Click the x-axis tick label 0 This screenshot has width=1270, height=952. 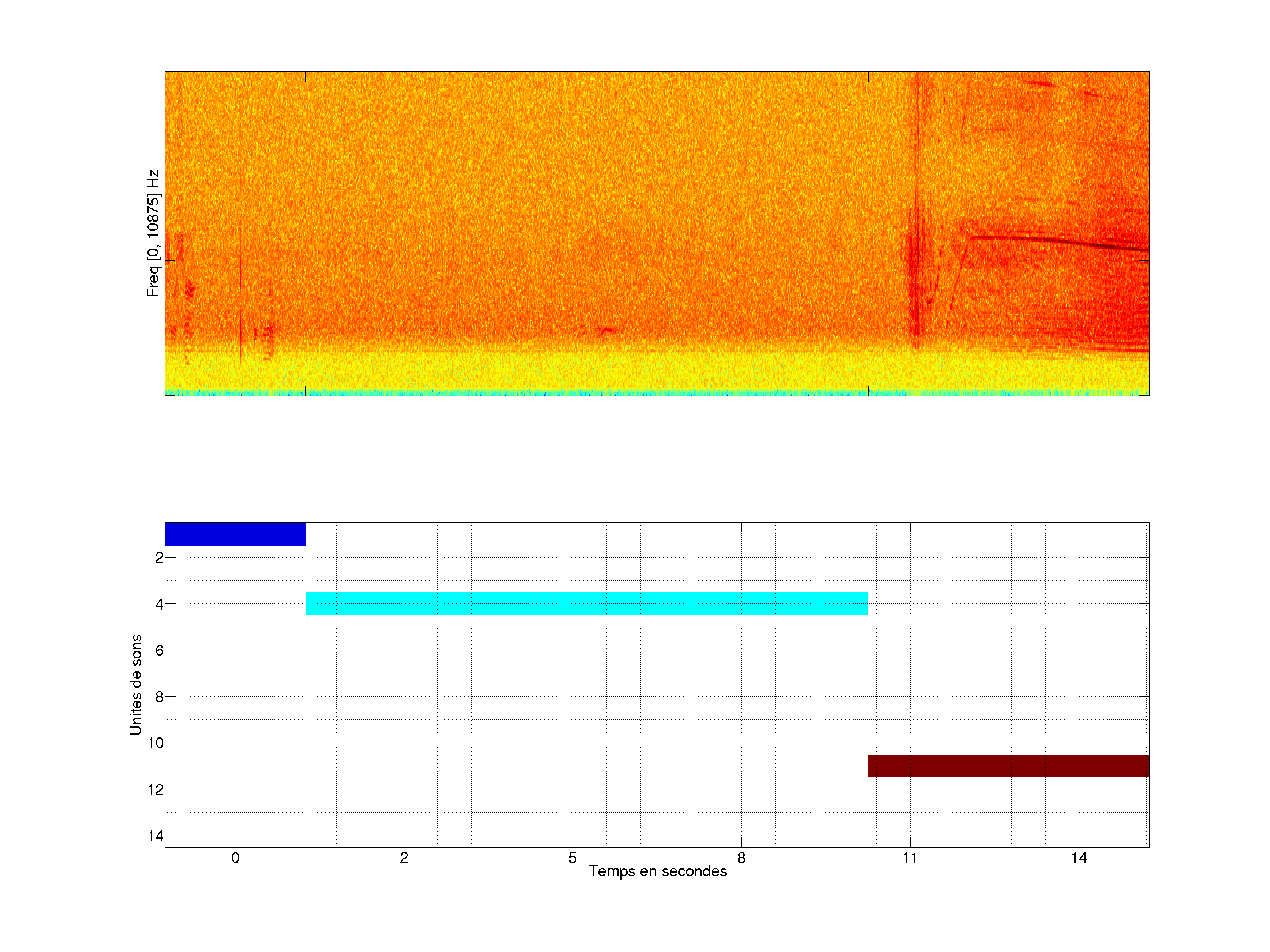[x=235, y=858]
